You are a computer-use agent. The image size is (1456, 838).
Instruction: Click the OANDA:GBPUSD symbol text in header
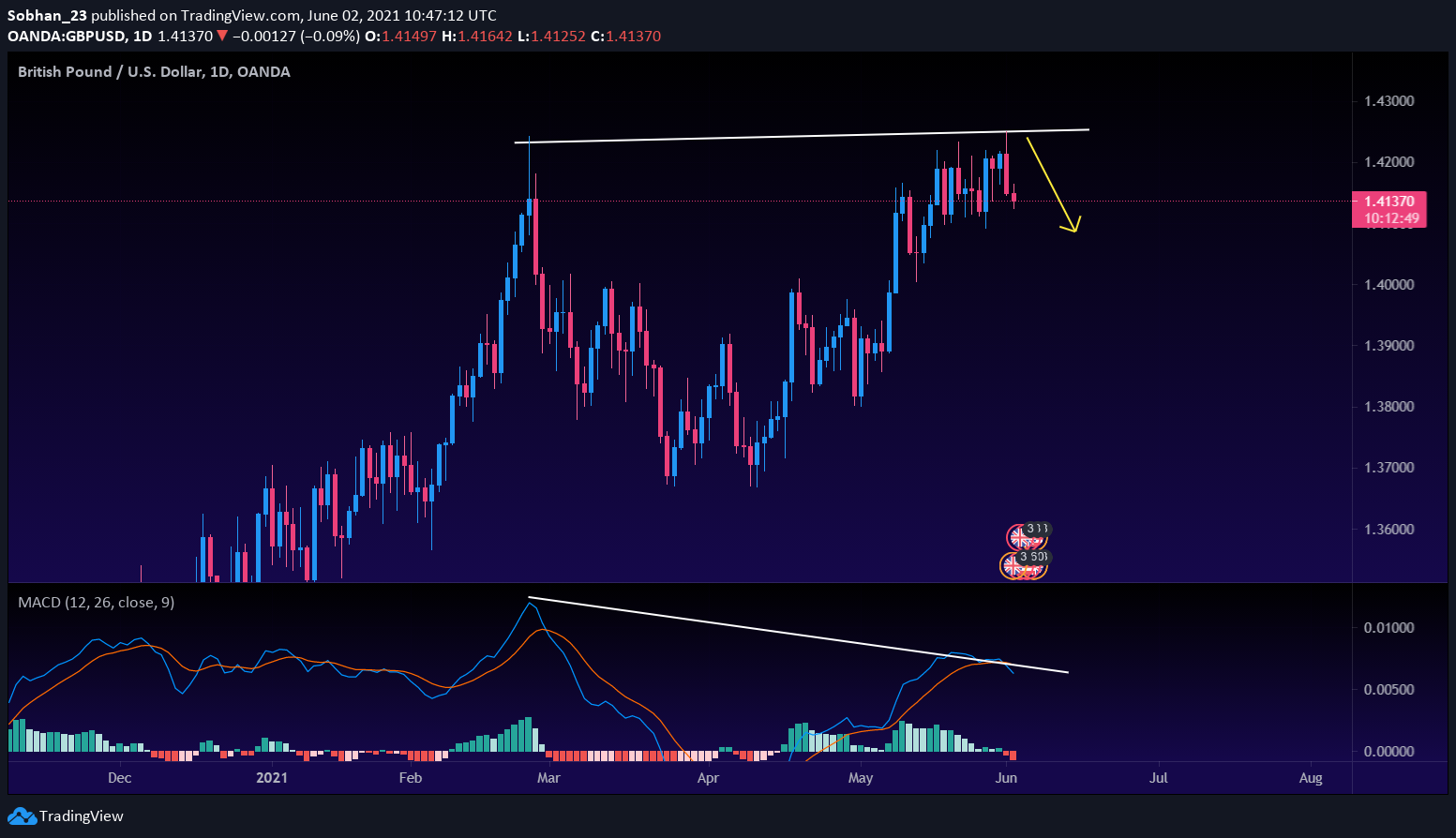tap(67, 37)
